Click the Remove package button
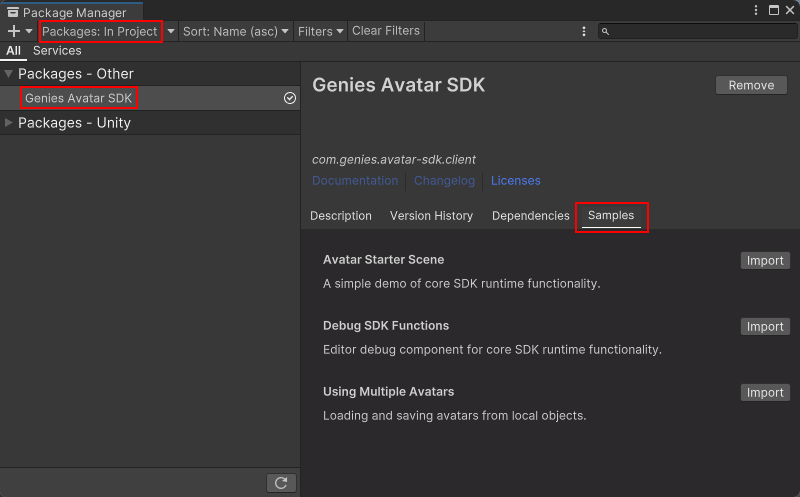This screenshot has height=497, width=800. pyautogui.click(x=751, y=85)
